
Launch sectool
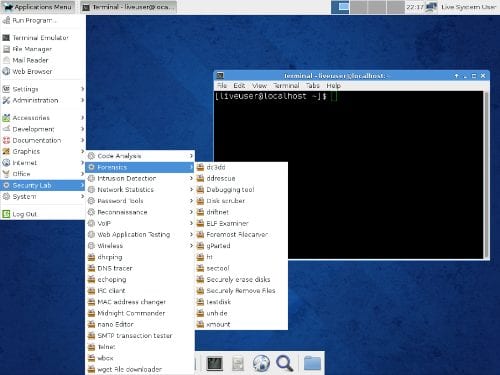[x=241, y=268]
